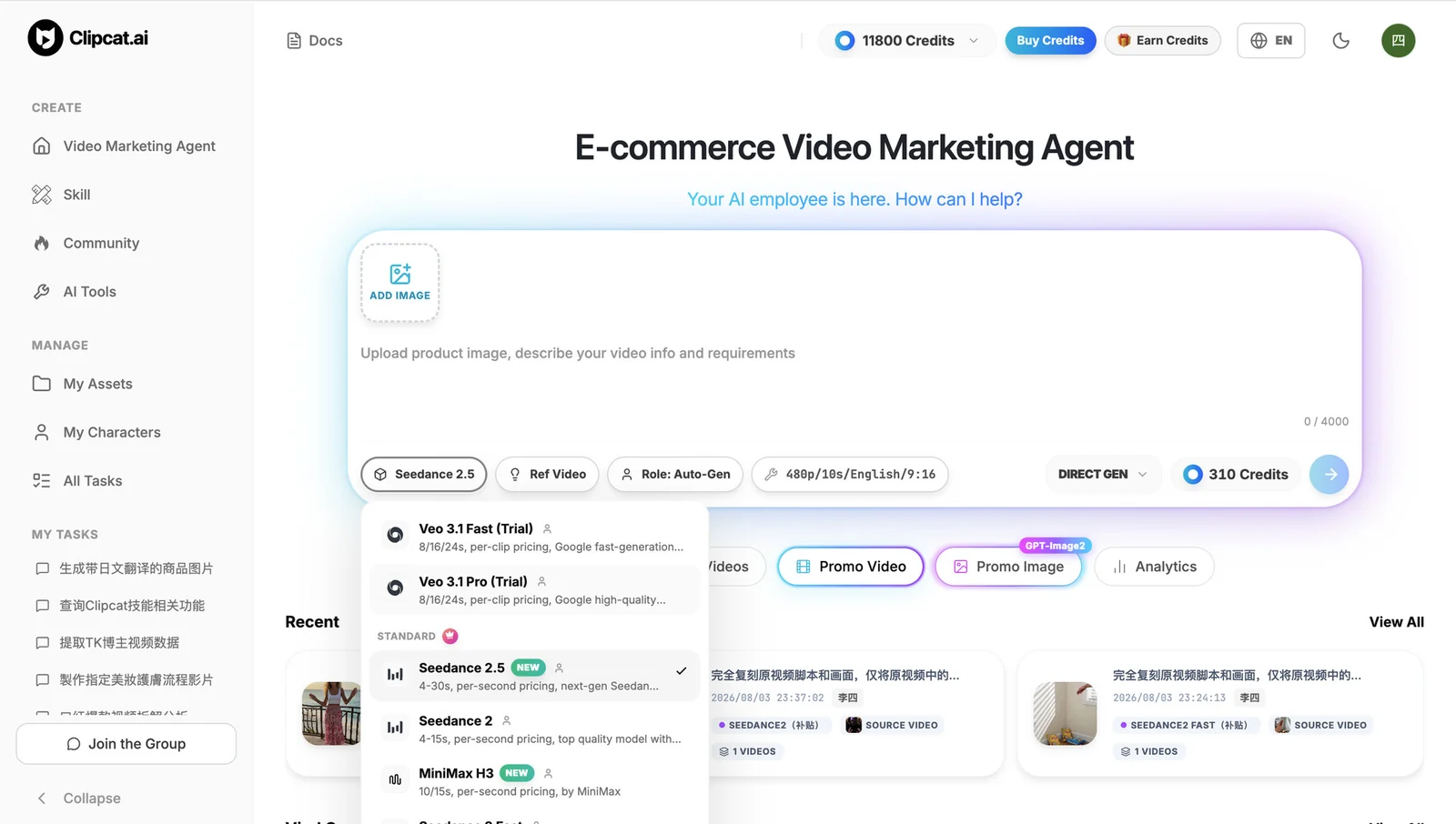Select the Promo Image tab

pyautogui.click(x=1008, y=567)
